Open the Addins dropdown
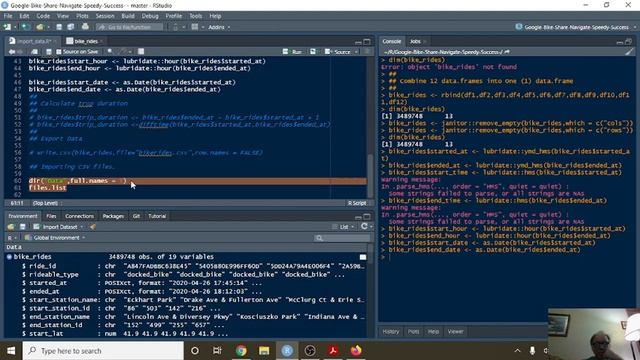This screenshot has width=640, height=360. [x=219, y=27]
